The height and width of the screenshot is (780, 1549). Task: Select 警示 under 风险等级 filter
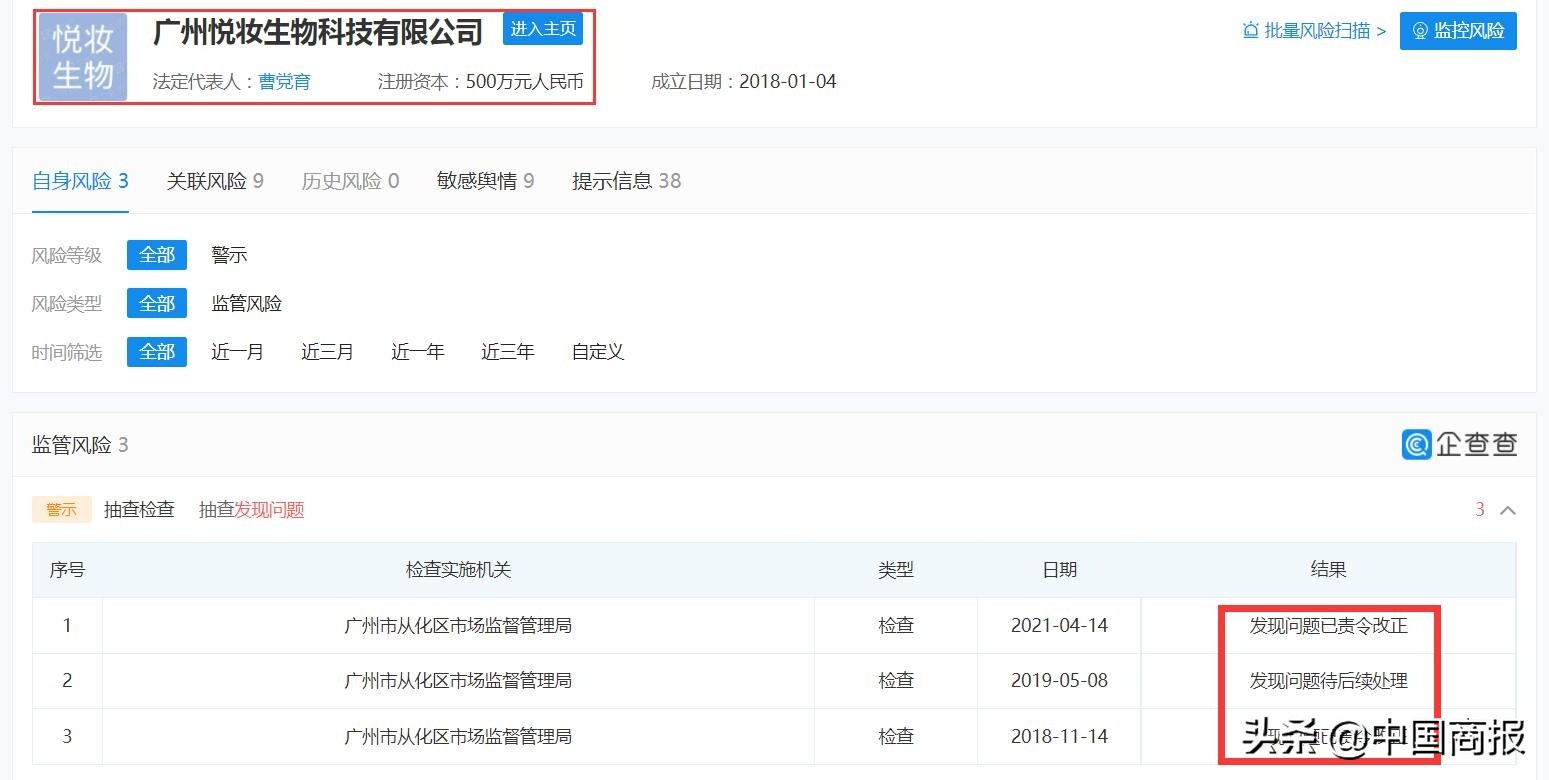click(x=228, y=255)
